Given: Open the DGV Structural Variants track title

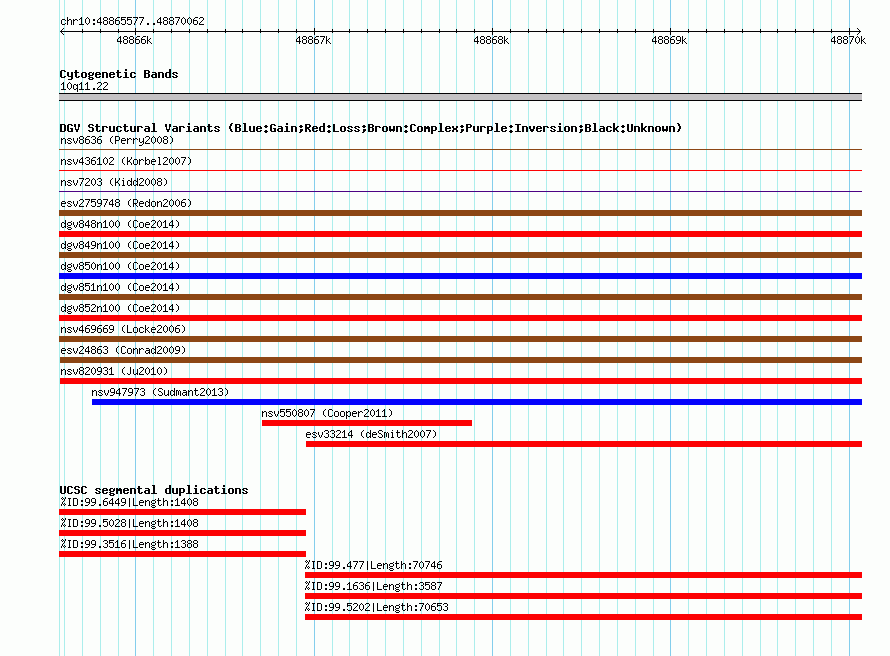Looking at the screenshot, I should coord(371,128).
